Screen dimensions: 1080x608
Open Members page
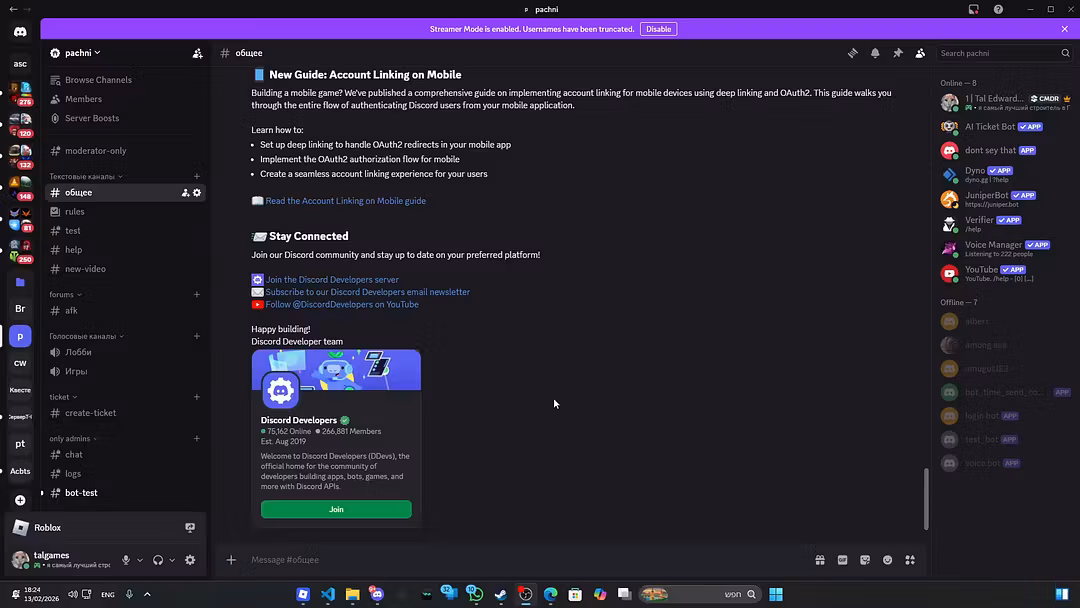pos(125,99)
